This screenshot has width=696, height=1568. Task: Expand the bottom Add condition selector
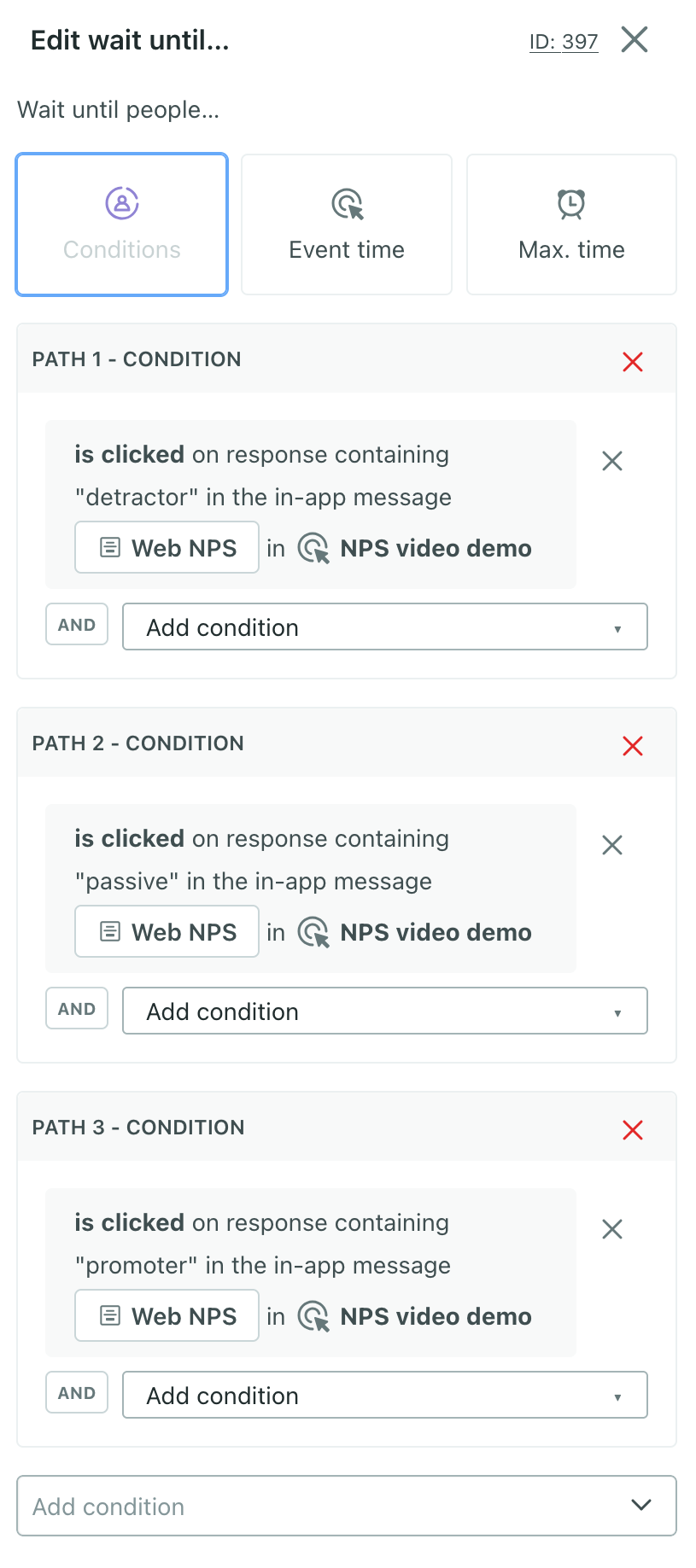[347, 1507]
